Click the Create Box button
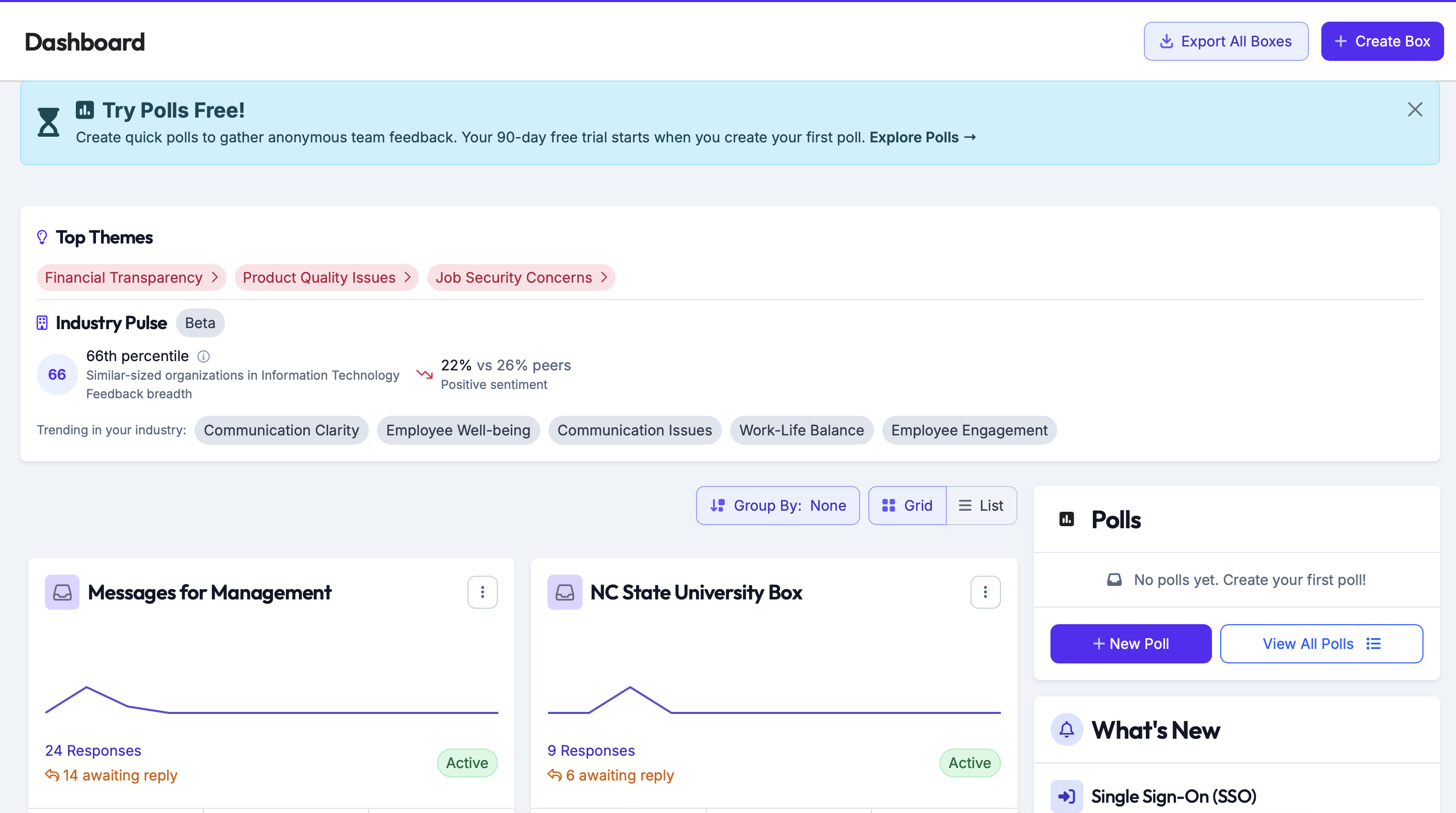This screenshot has width=1456, height=813. pos(1382,41)
